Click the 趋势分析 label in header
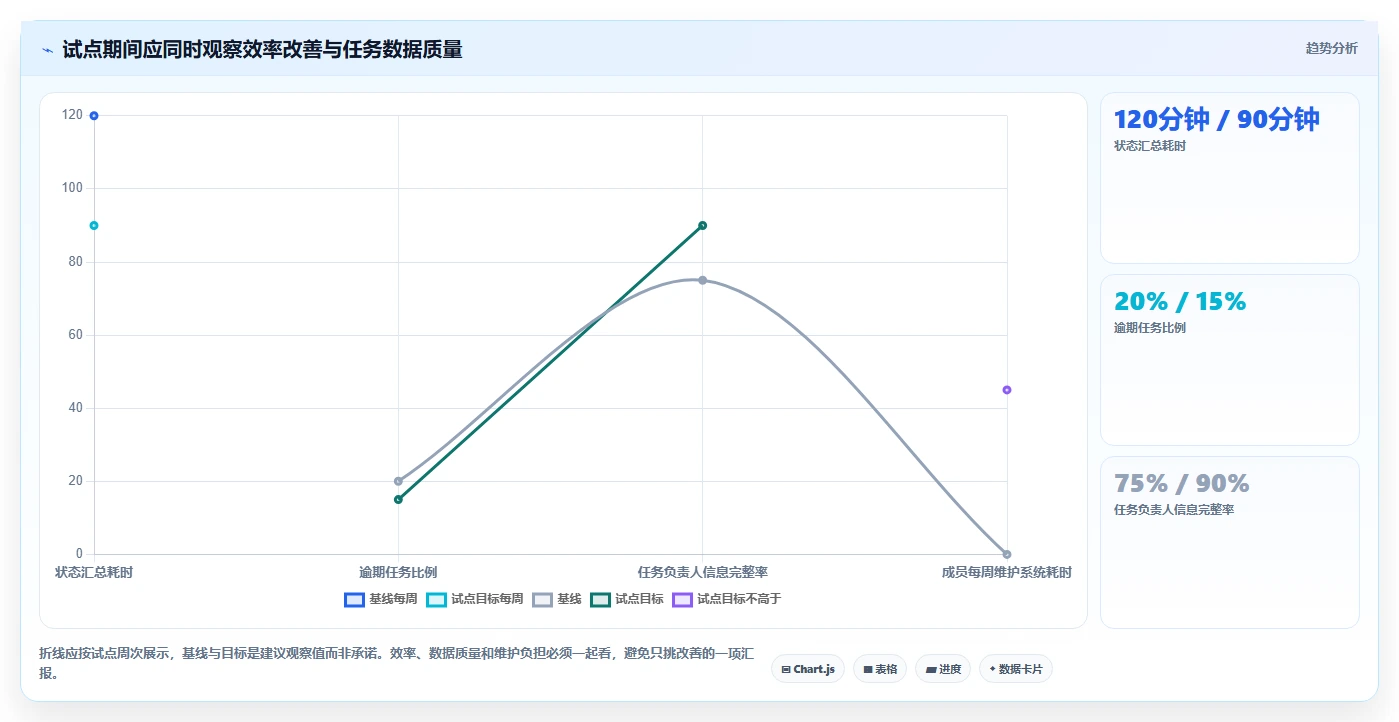Viewport: 1399px width, 722px height. pyautogui.click(x=1331, y=48)
